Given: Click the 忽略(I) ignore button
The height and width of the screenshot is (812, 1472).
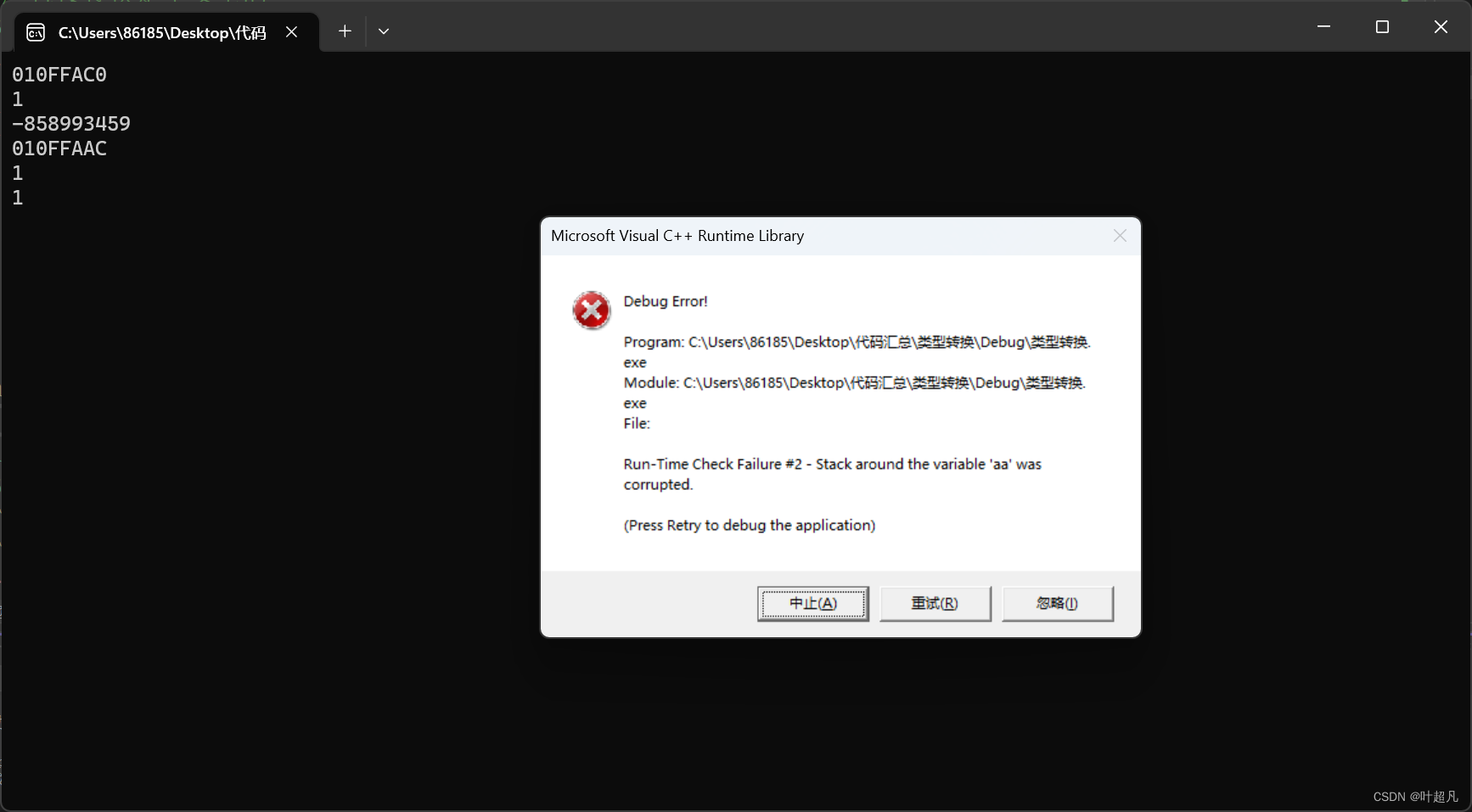Looking at the screenshot, I should pyautogui.click(x=1057, y=603).
